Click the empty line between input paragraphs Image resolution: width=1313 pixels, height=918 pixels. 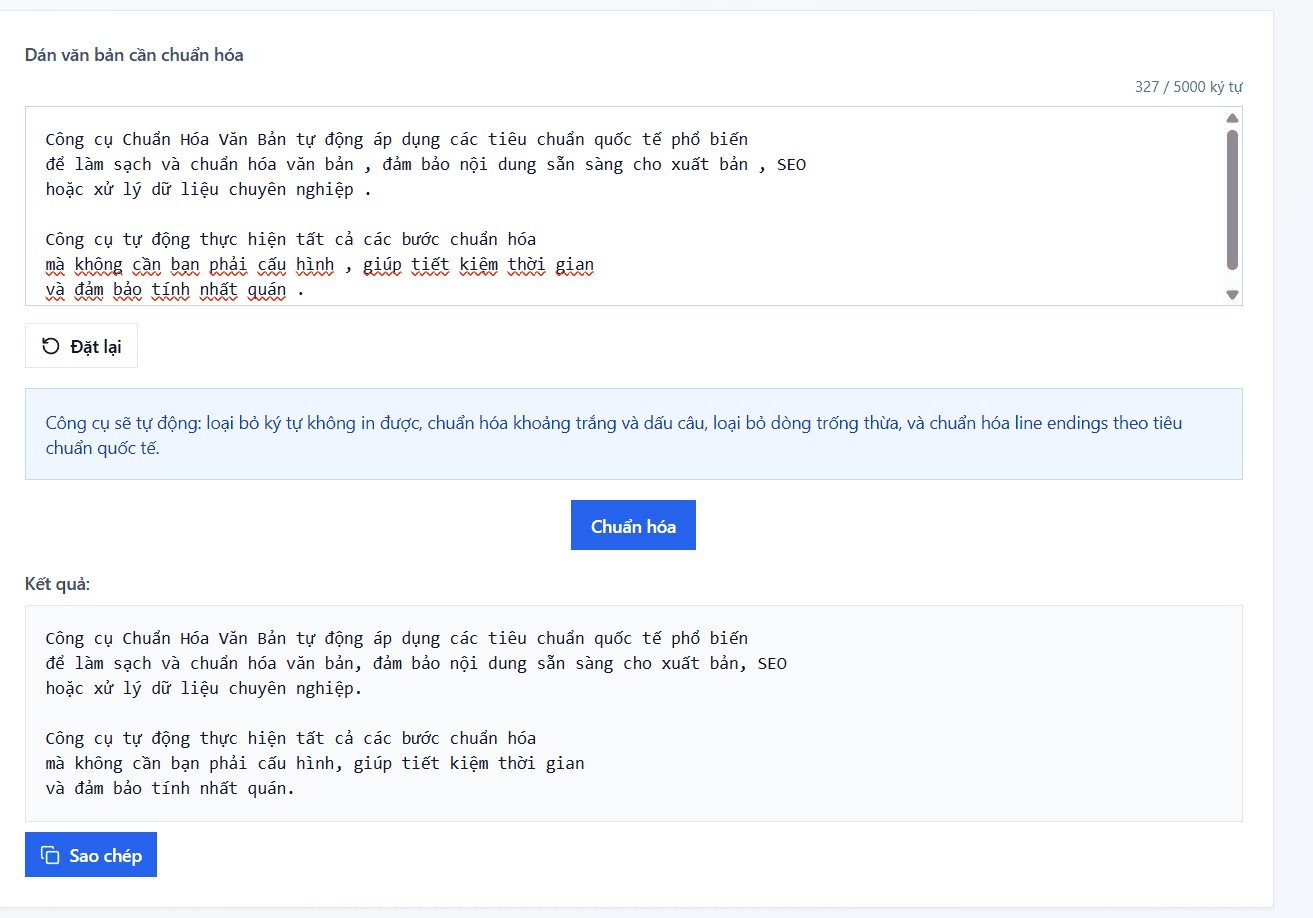click(300, 214)
